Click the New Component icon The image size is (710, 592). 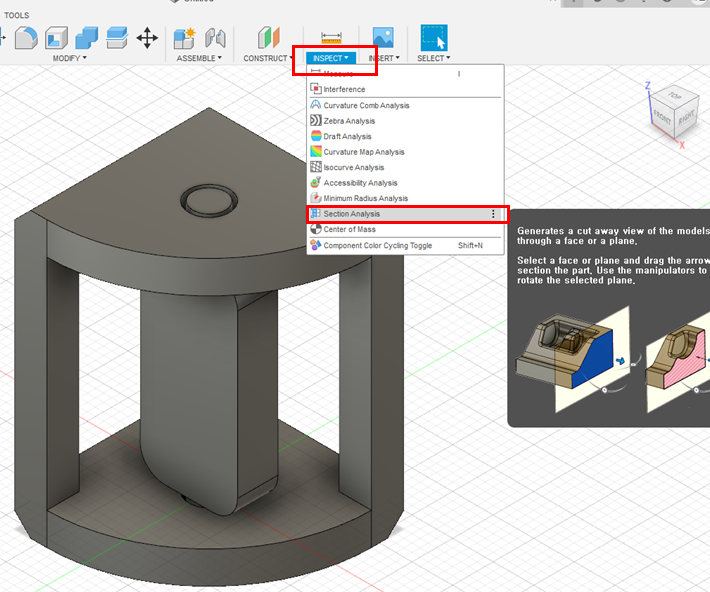click(185, 38)
